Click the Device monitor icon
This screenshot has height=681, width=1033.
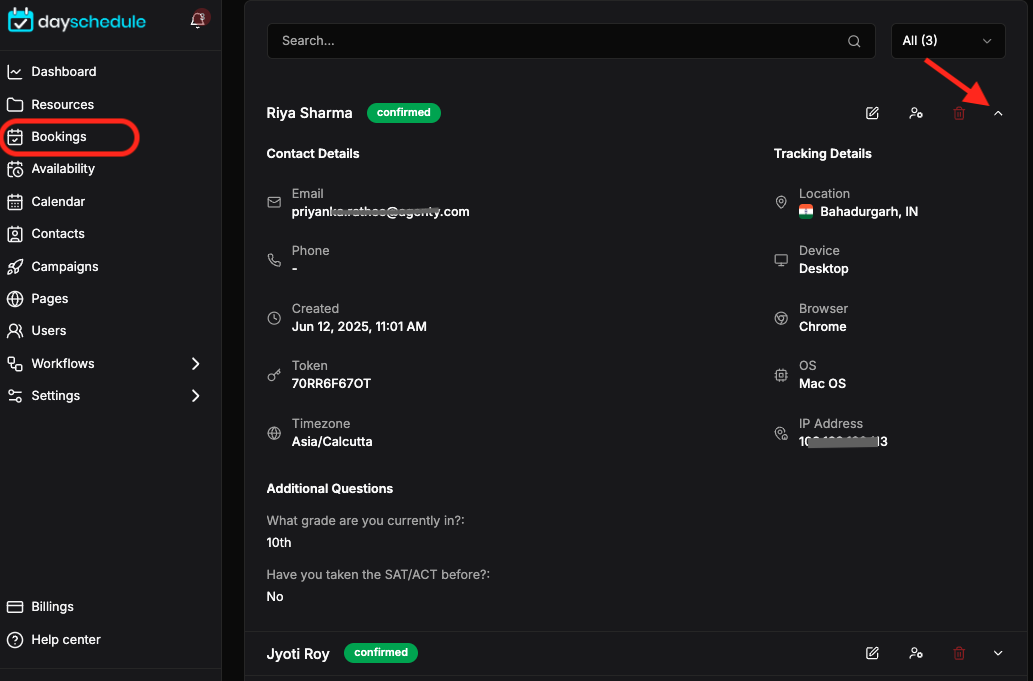click(781, 259)
